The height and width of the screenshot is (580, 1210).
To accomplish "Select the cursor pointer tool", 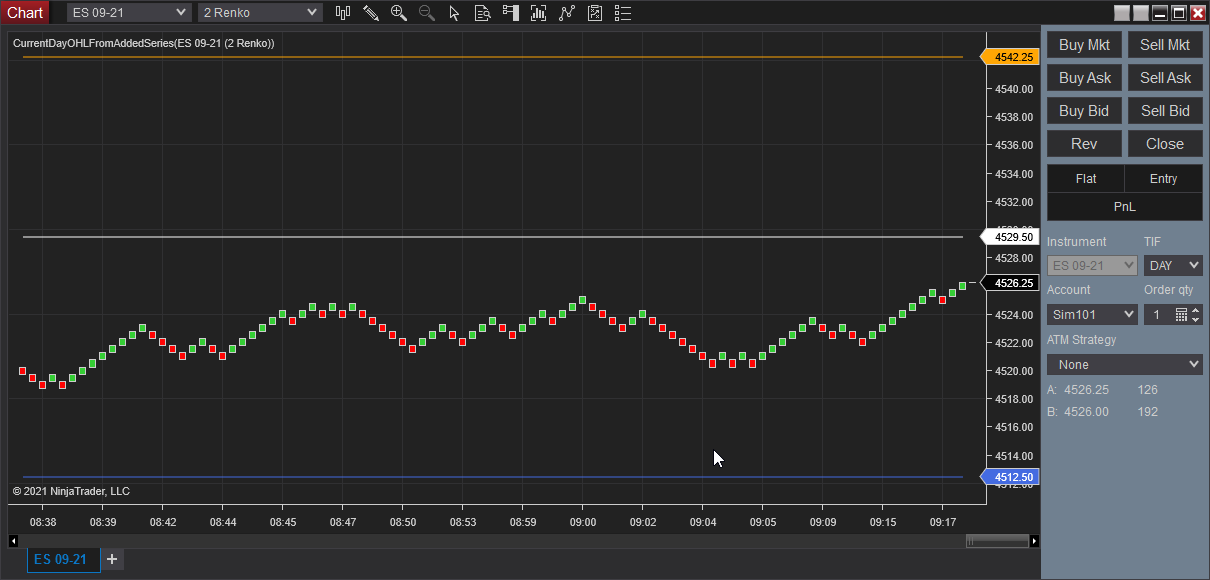I will (454, 13).
